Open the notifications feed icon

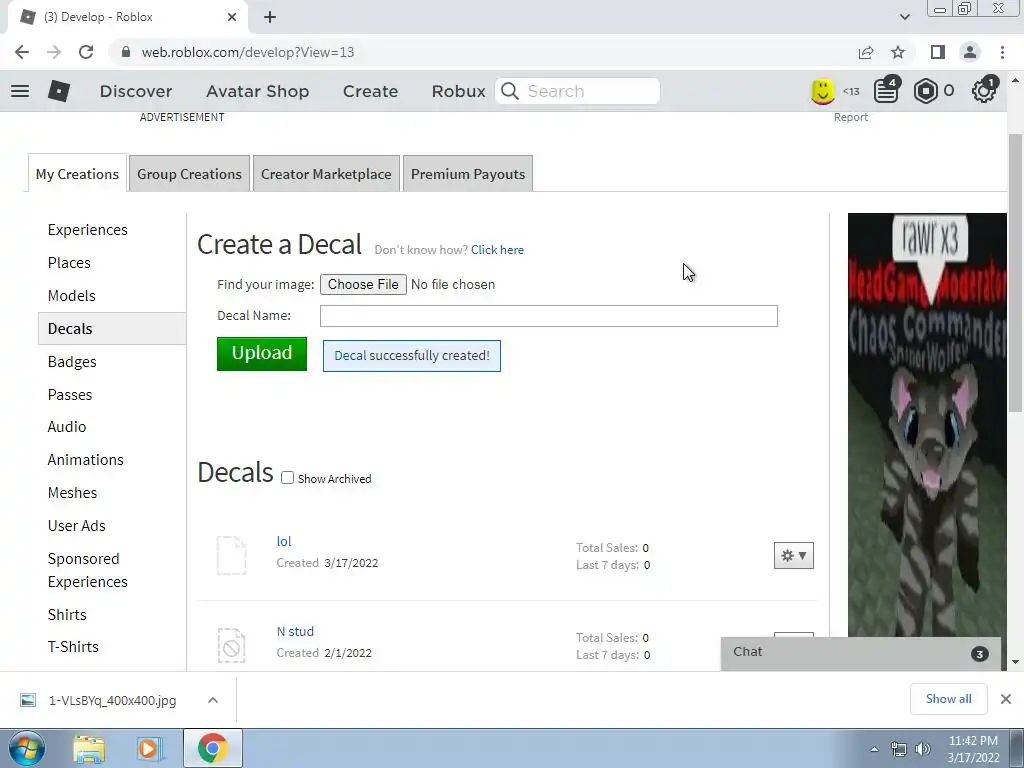(x=886, y=91)
